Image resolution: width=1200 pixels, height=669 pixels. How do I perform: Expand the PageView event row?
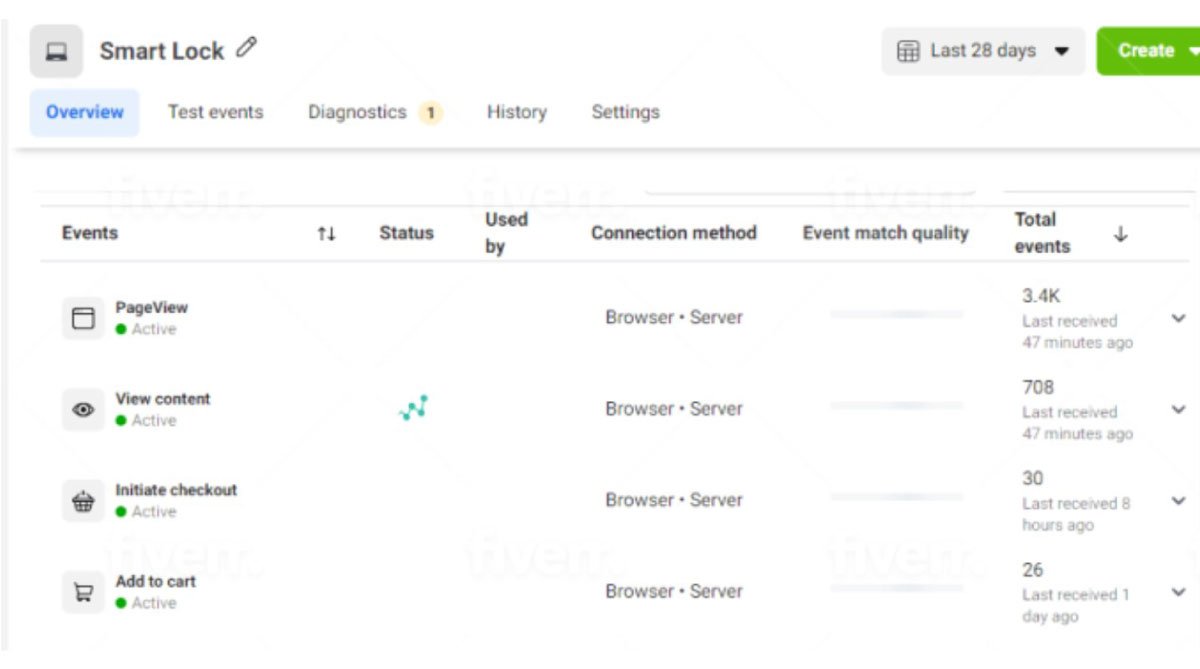[x=1178, y=318]
